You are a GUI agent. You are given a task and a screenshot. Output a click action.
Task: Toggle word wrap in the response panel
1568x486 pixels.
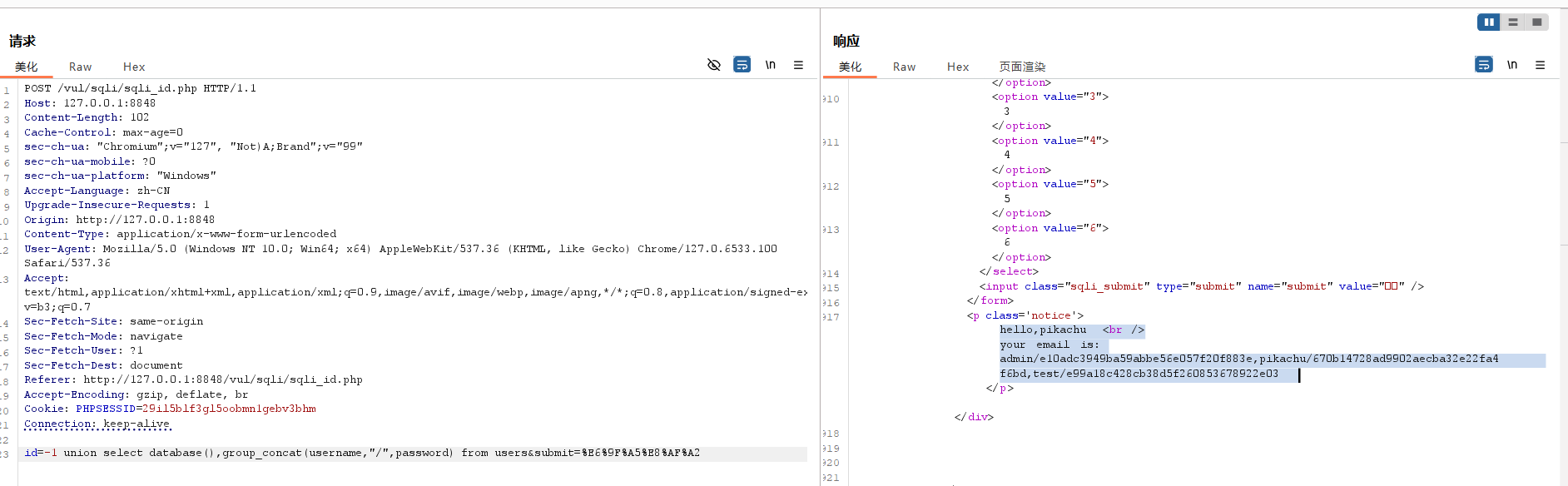point(1483,65)
